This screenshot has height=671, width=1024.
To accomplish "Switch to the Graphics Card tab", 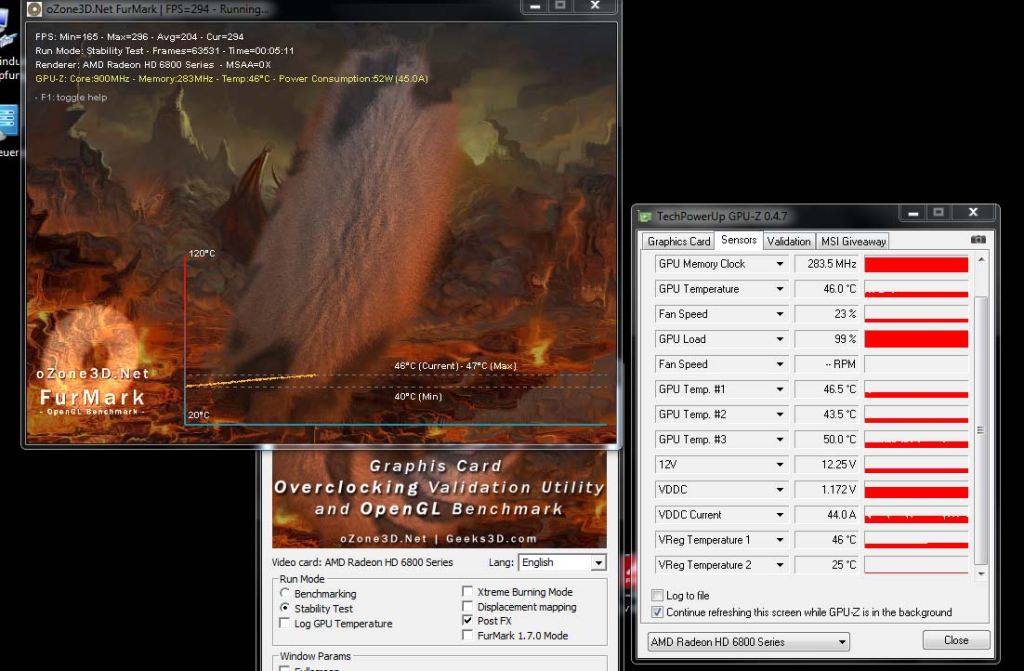I will pos(678,241).
